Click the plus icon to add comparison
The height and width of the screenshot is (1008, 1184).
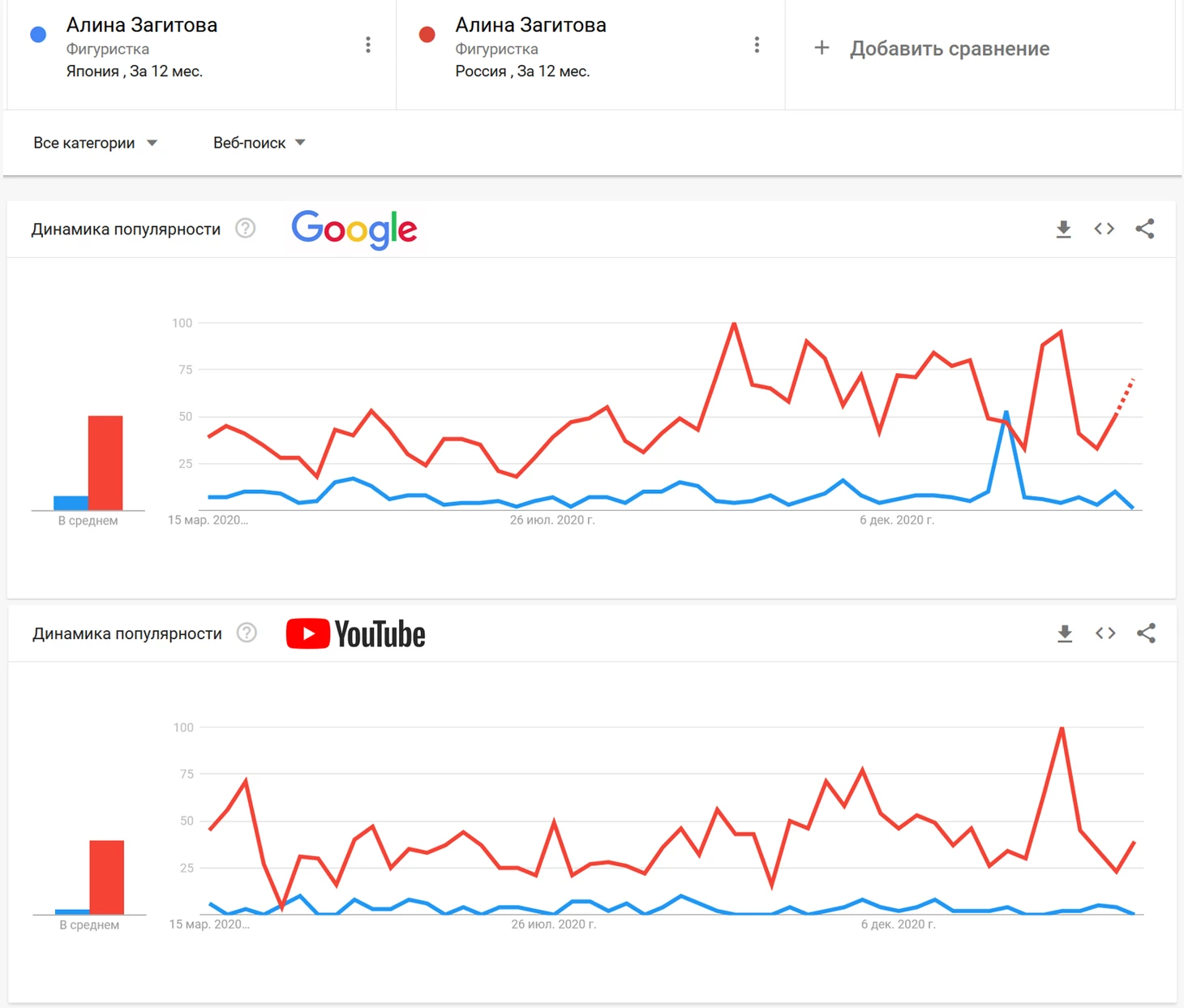pos(822,48)
